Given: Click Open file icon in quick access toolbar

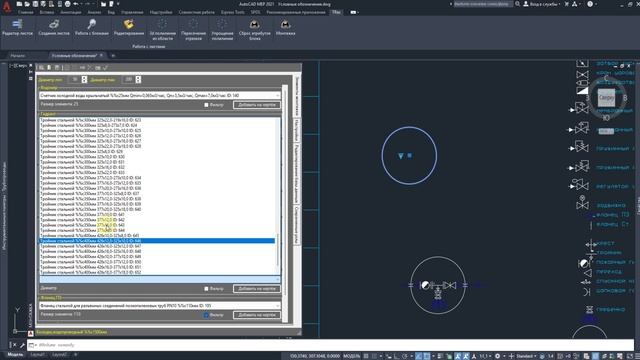Looking at the screenshot, I should coord(27,4).
